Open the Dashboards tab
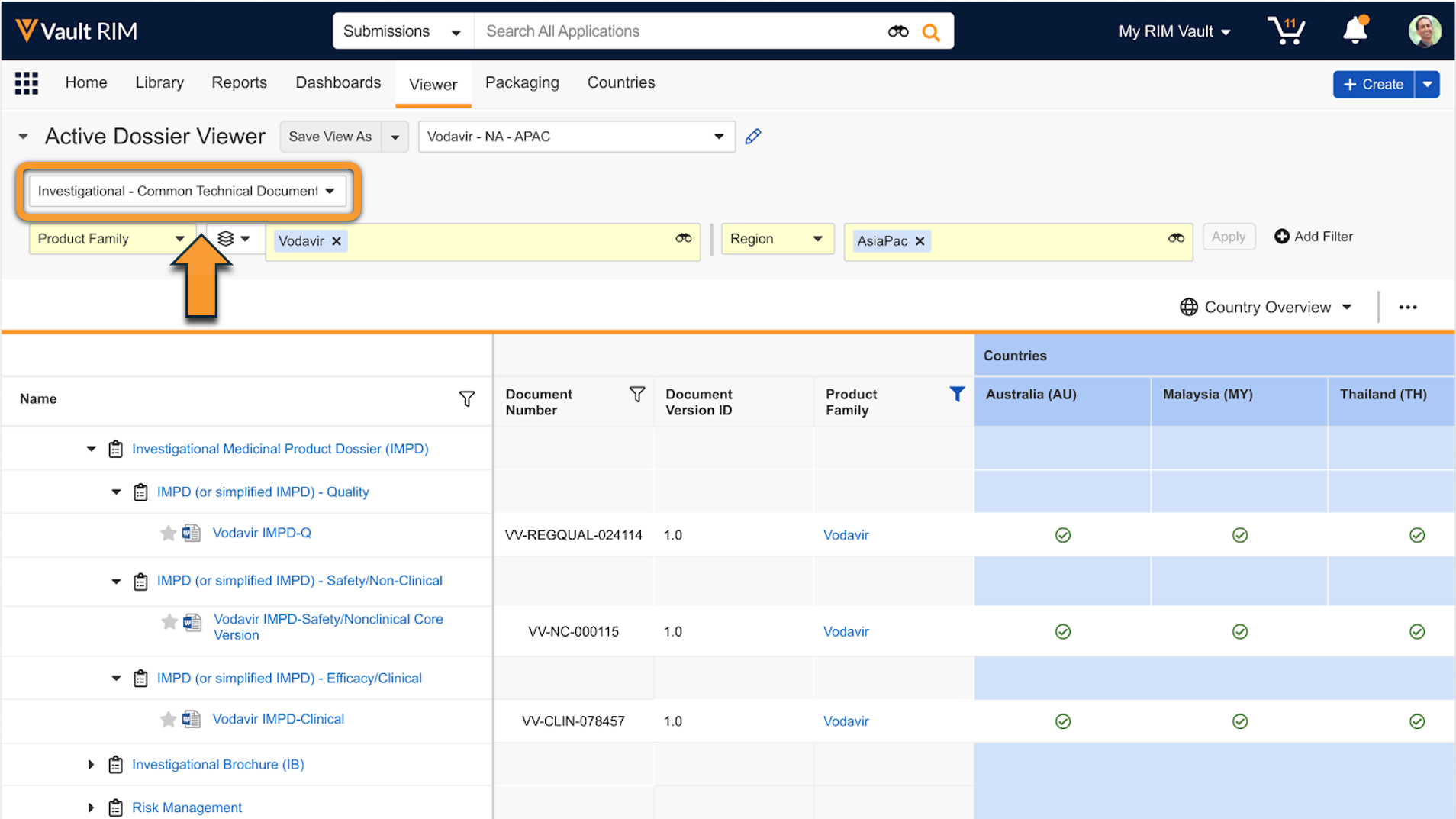The width and height of the screenshot is (1456, 819). click(x=338, y=82)
